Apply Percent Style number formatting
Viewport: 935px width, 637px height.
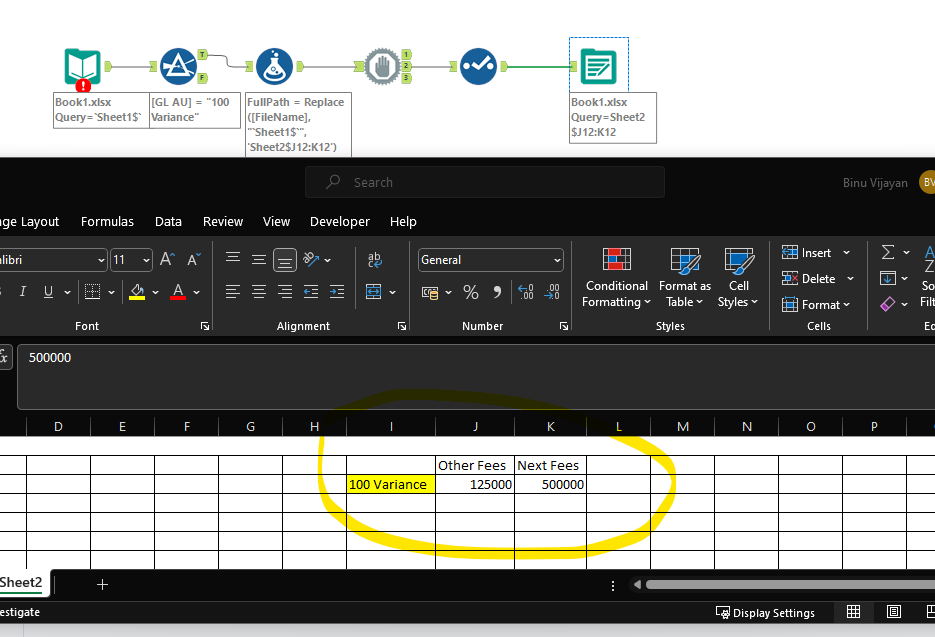click(470, 293)
